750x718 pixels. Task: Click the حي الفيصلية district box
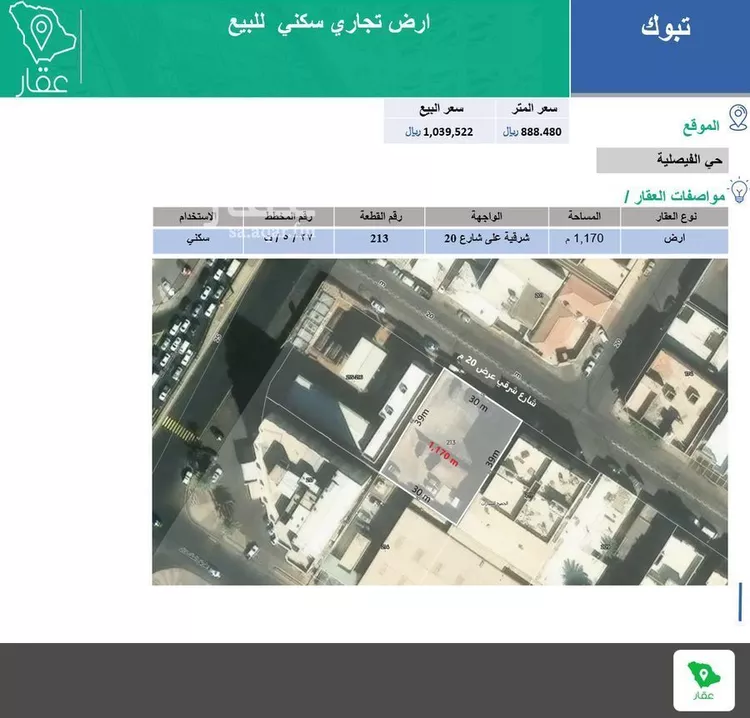point(662,160)
